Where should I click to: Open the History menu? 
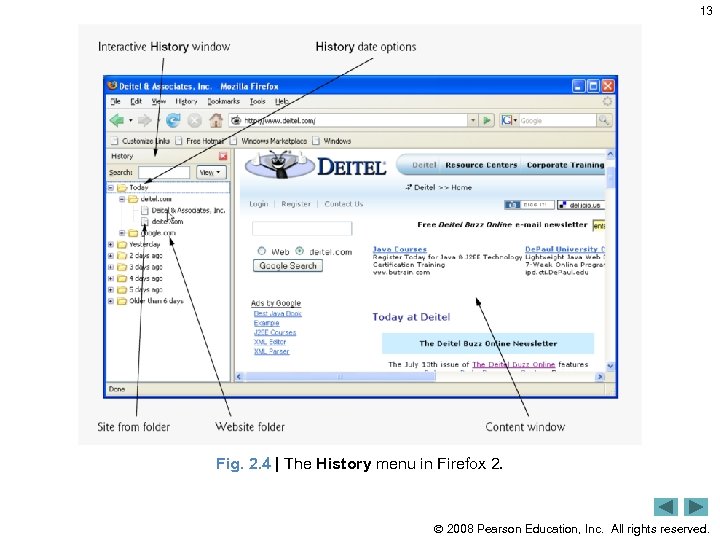(186, 101)
